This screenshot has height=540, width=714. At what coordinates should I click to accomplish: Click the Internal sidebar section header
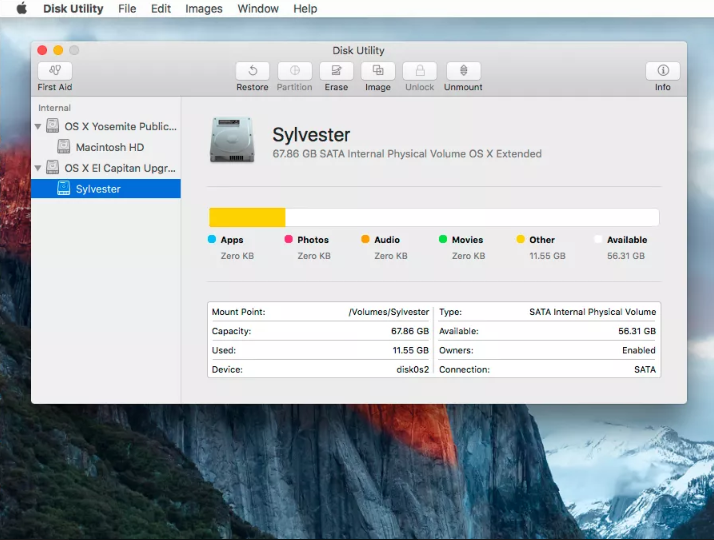coord(54,108)
